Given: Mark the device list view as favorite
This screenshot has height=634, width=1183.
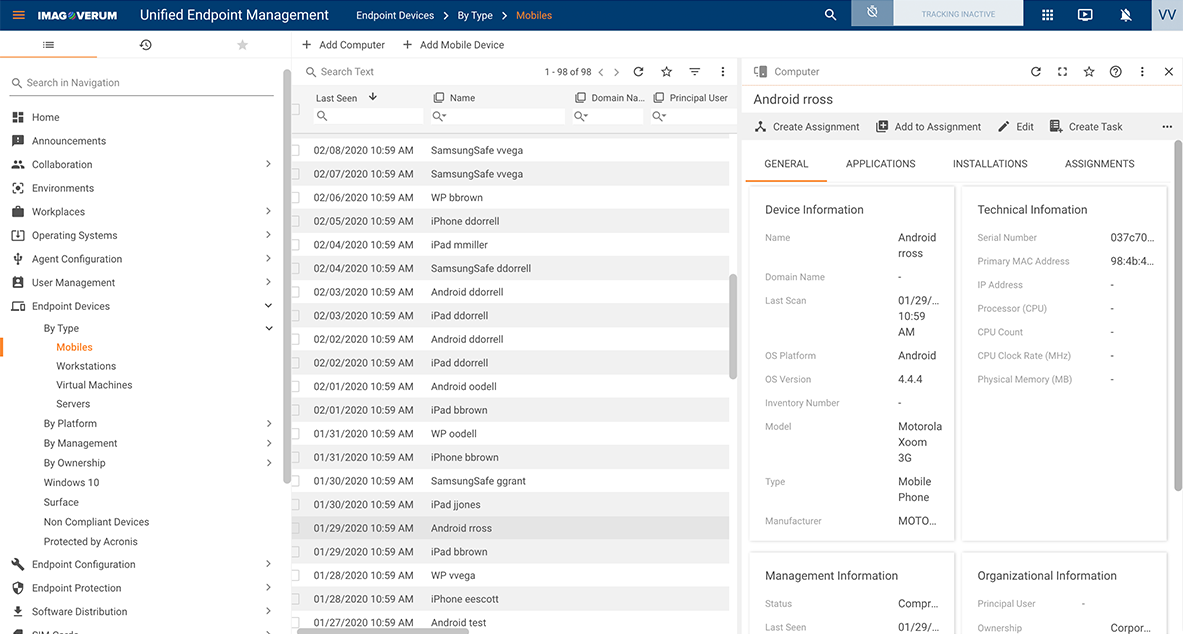Looking at the screenshot, I should coord(666,71).
